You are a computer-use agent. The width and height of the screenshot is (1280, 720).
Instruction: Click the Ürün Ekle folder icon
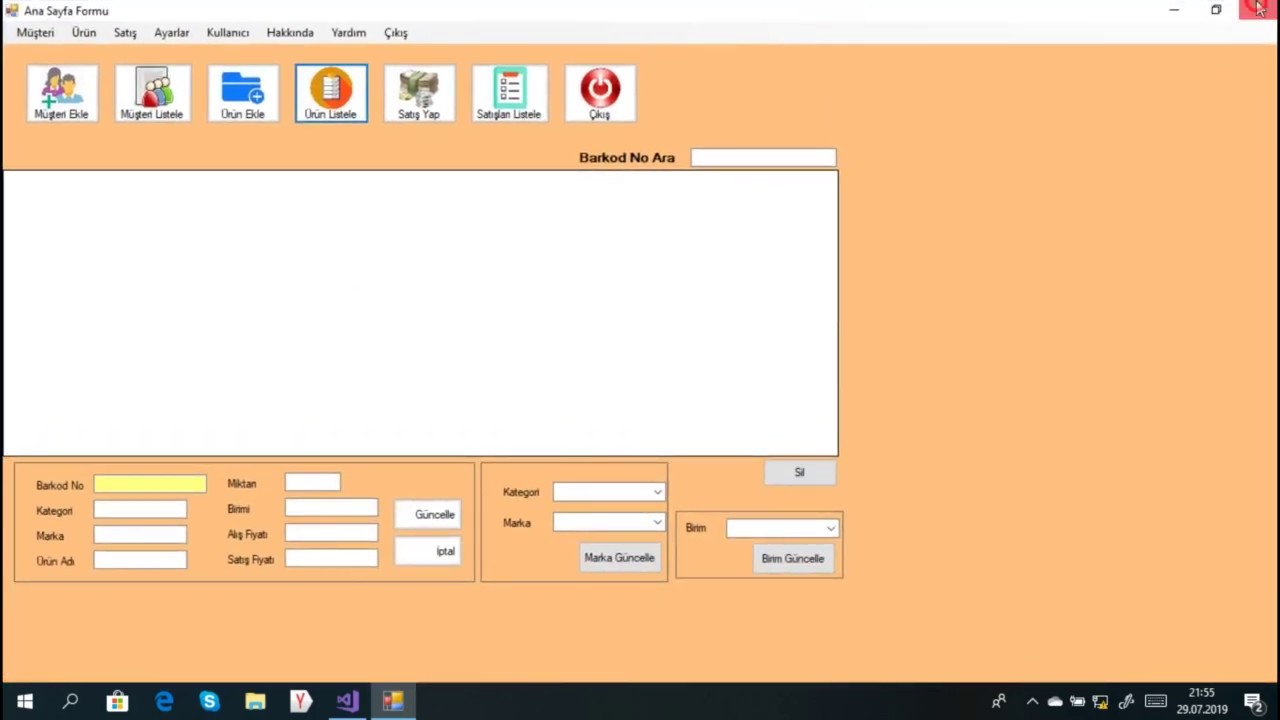(x=243, y=93)
